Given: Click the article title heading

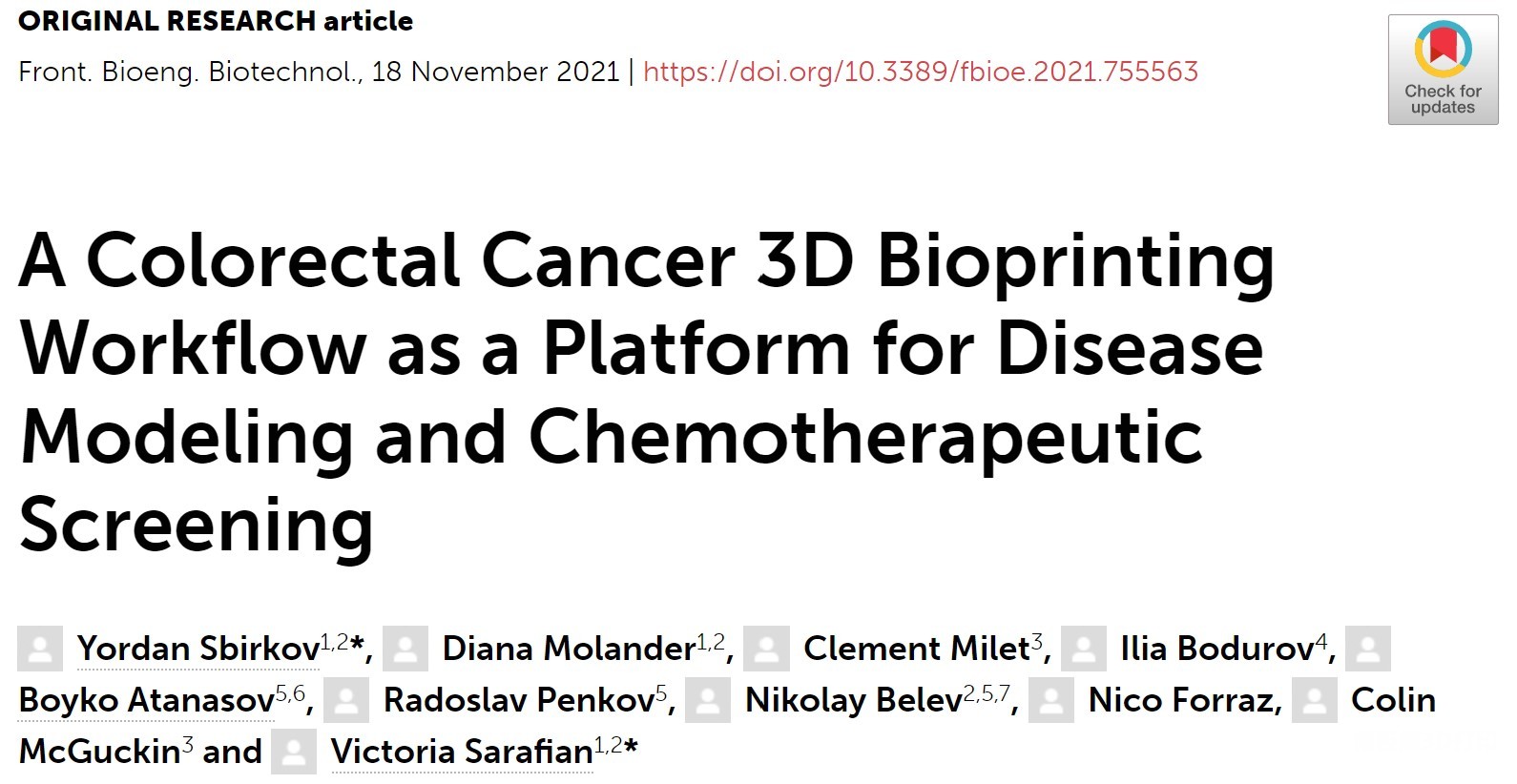Looking at the screenshot, I should tap(647, 393).
